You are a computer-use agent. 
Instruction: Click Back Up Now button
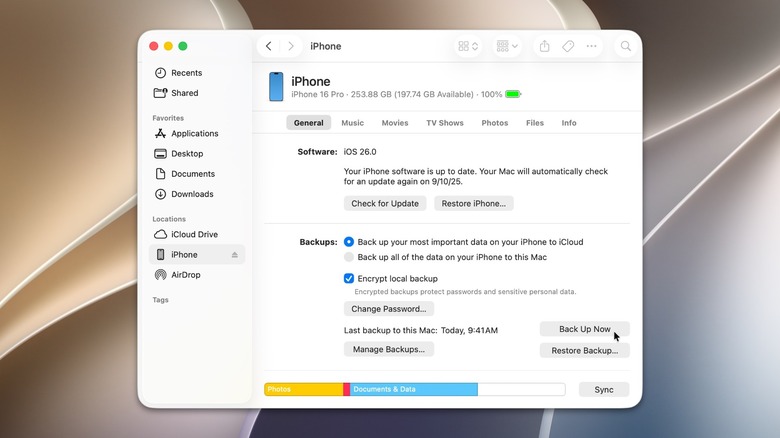point(585,329)
